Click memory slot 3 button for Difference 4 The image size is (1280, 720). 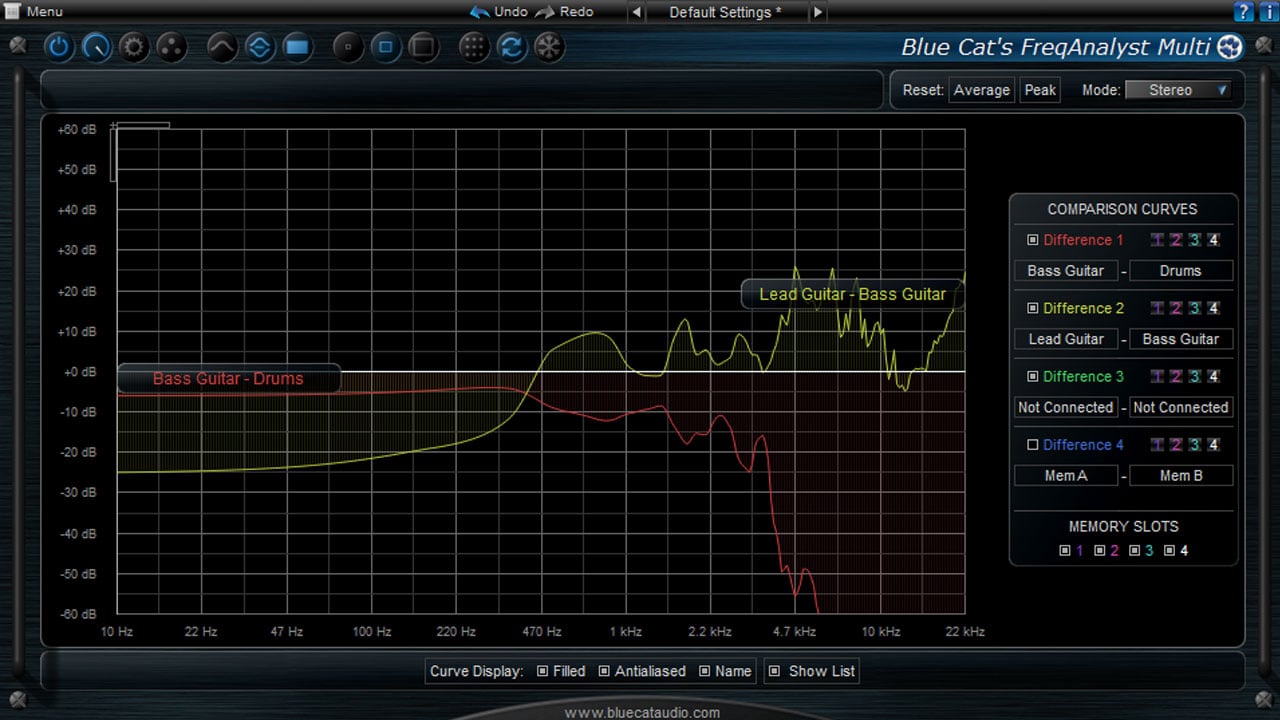coord(1195,445)
